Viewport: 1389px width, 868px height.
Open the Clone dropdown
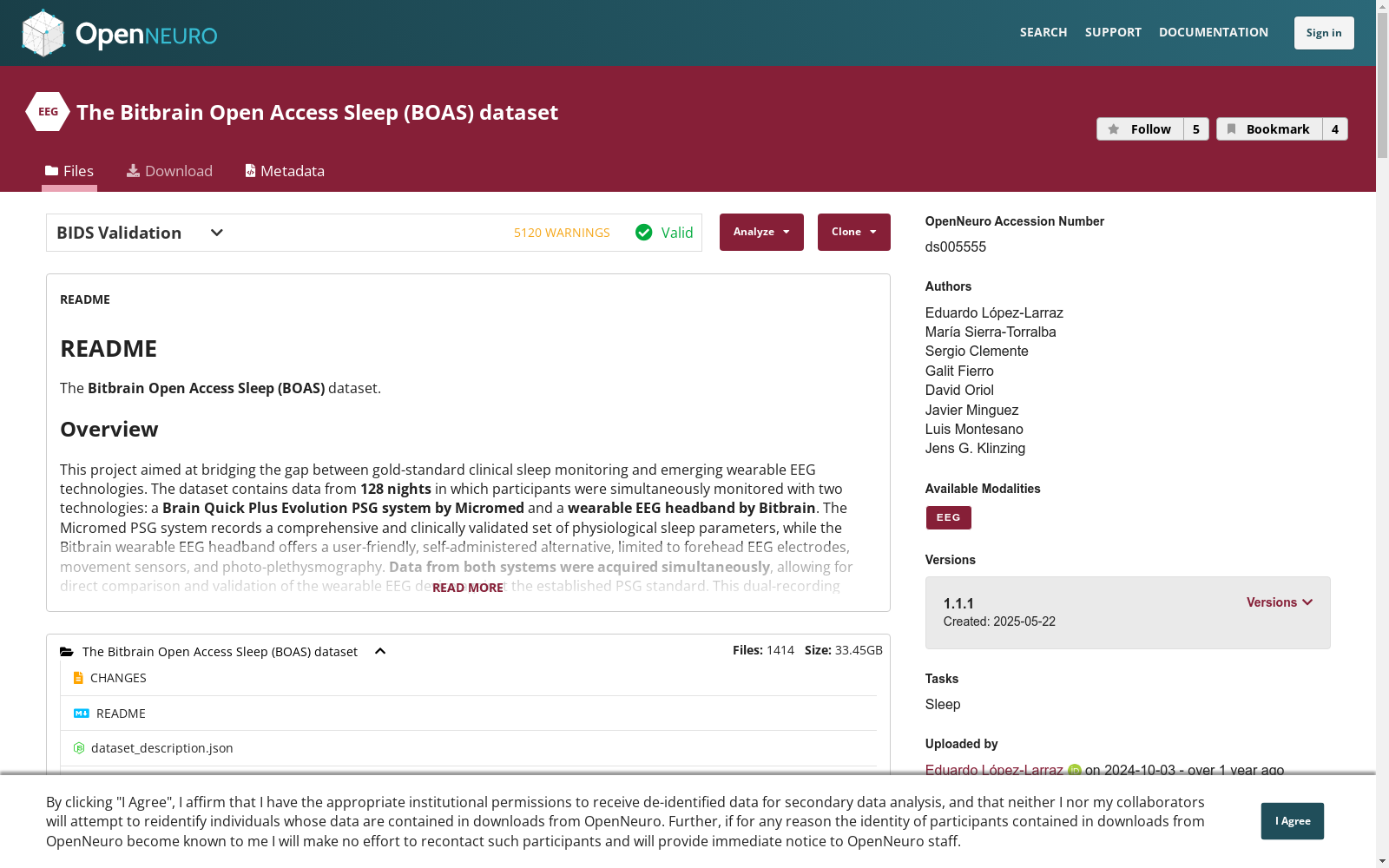(854, 232)
